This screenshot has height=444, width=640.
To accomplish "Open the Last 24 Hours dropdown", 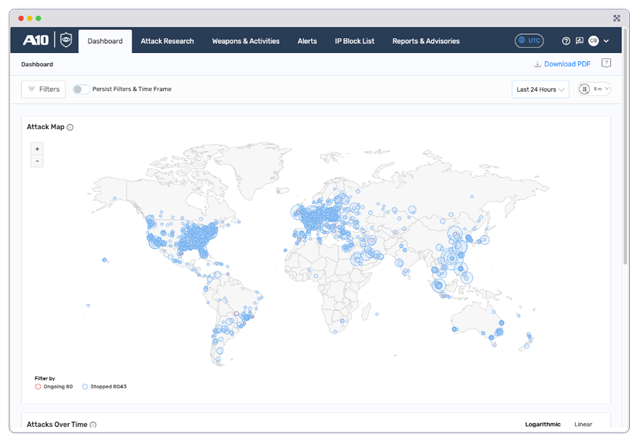I will pos(540,89).
